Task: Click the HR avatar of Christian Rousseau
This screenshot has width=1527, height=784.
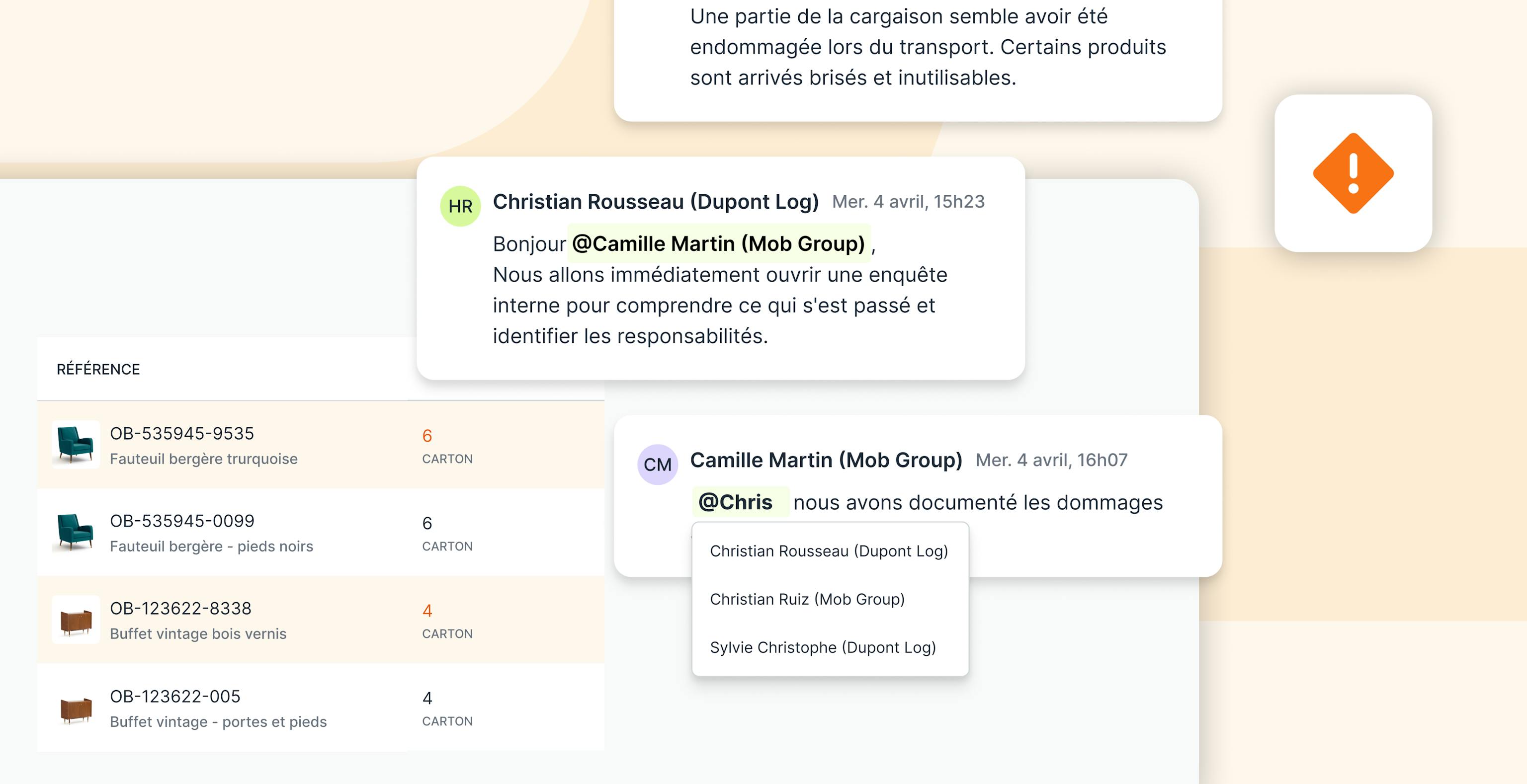Action: tap(460, 206)
